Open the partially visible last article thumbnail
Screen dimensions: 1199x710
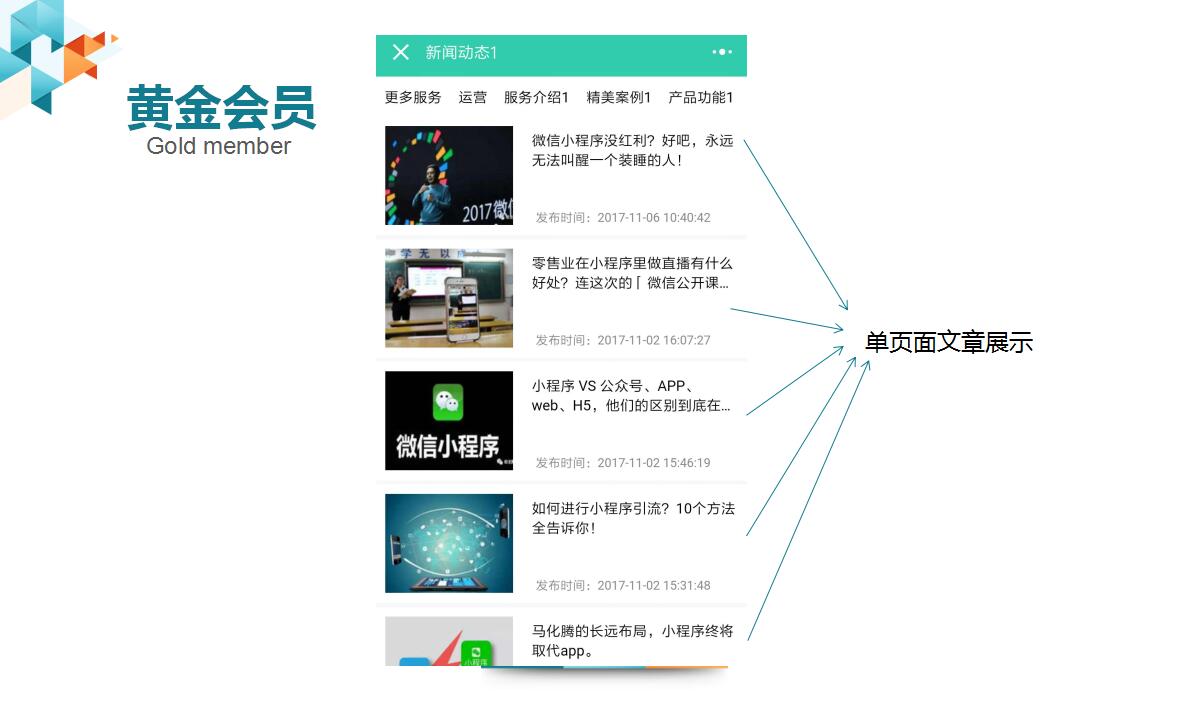[x=449, y=641]
